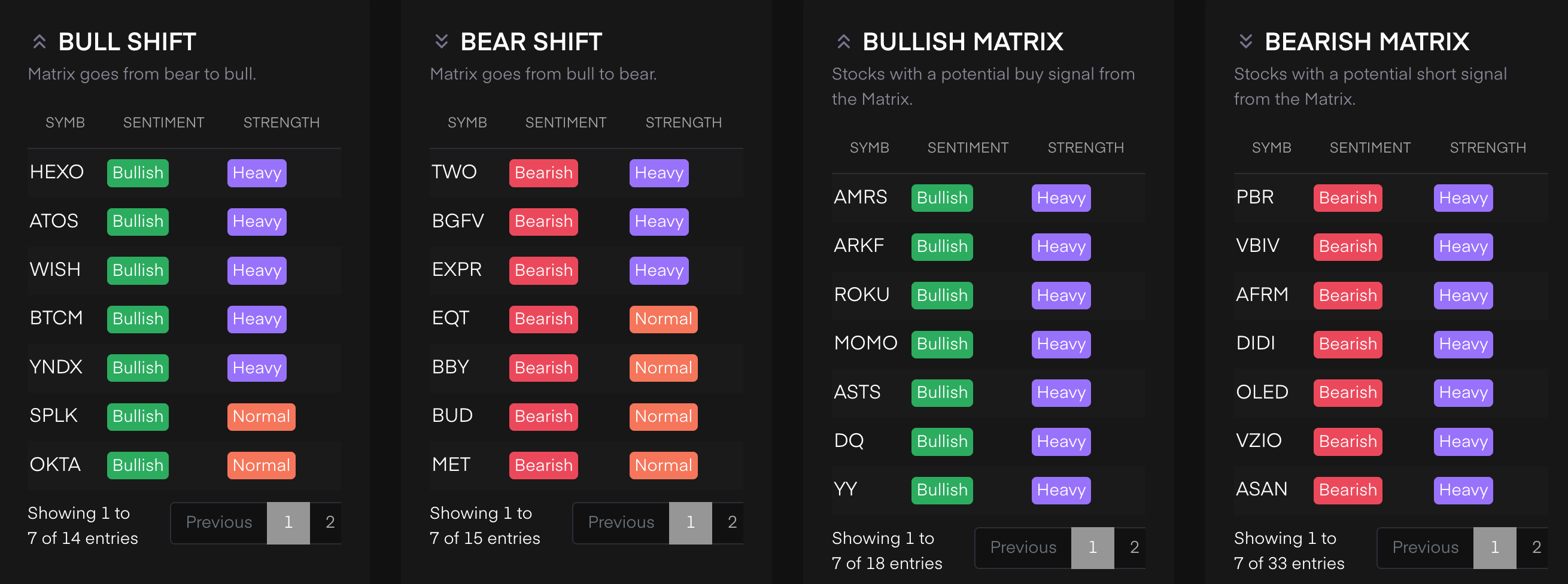Go to page 2 in Bull Shift table
The width and height of the screenshot is (1568, 584).
click(329, 522)
